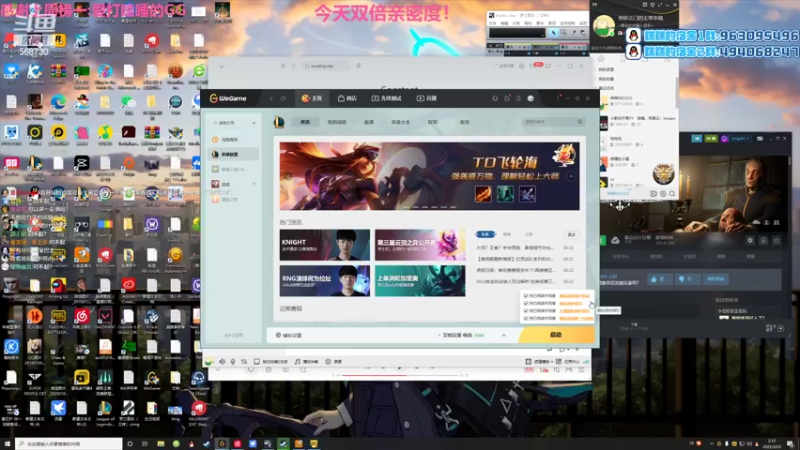Click the microphone icon in the lower window toolbar
Viewport: 800px width, 450px height.
click(233, 361)
